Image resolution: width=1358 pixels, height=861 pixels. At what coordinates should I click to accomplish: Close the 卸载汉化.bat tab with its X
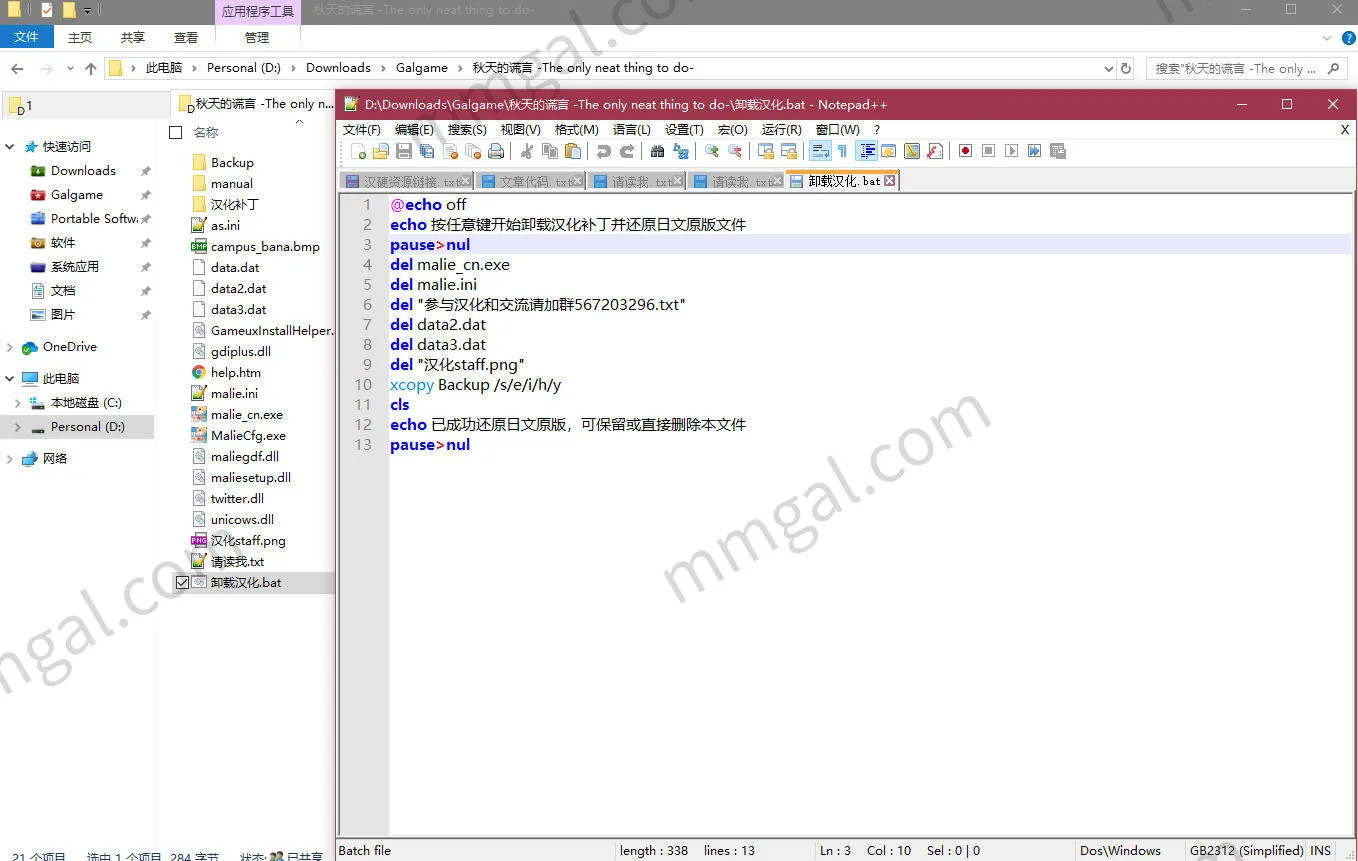pos(889,181)
